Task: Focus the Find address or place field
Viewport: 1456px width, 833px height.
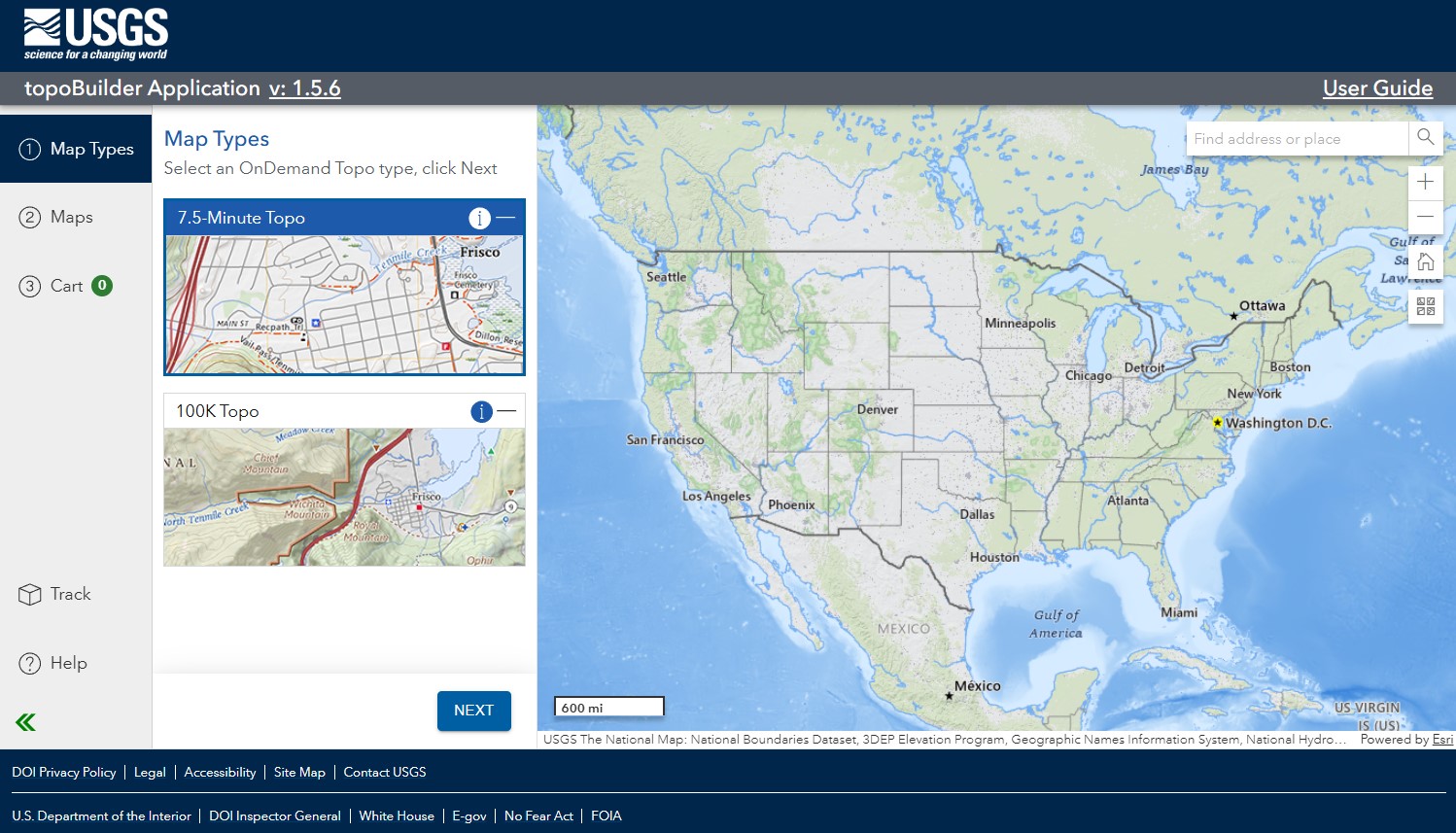Action: 1298,138
